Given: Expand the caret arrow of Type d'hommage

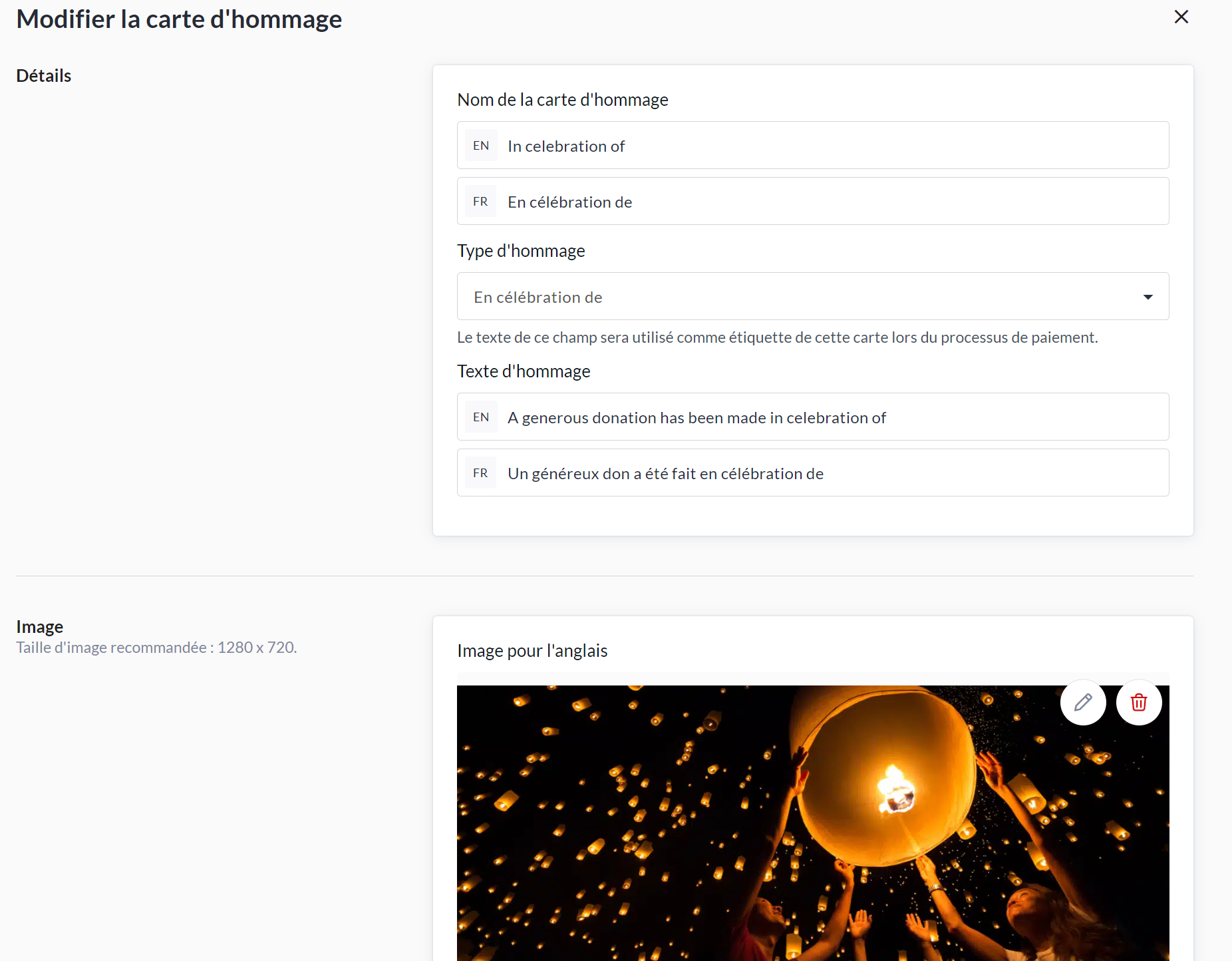Looking at the screenshot, I should (1148, 297).
